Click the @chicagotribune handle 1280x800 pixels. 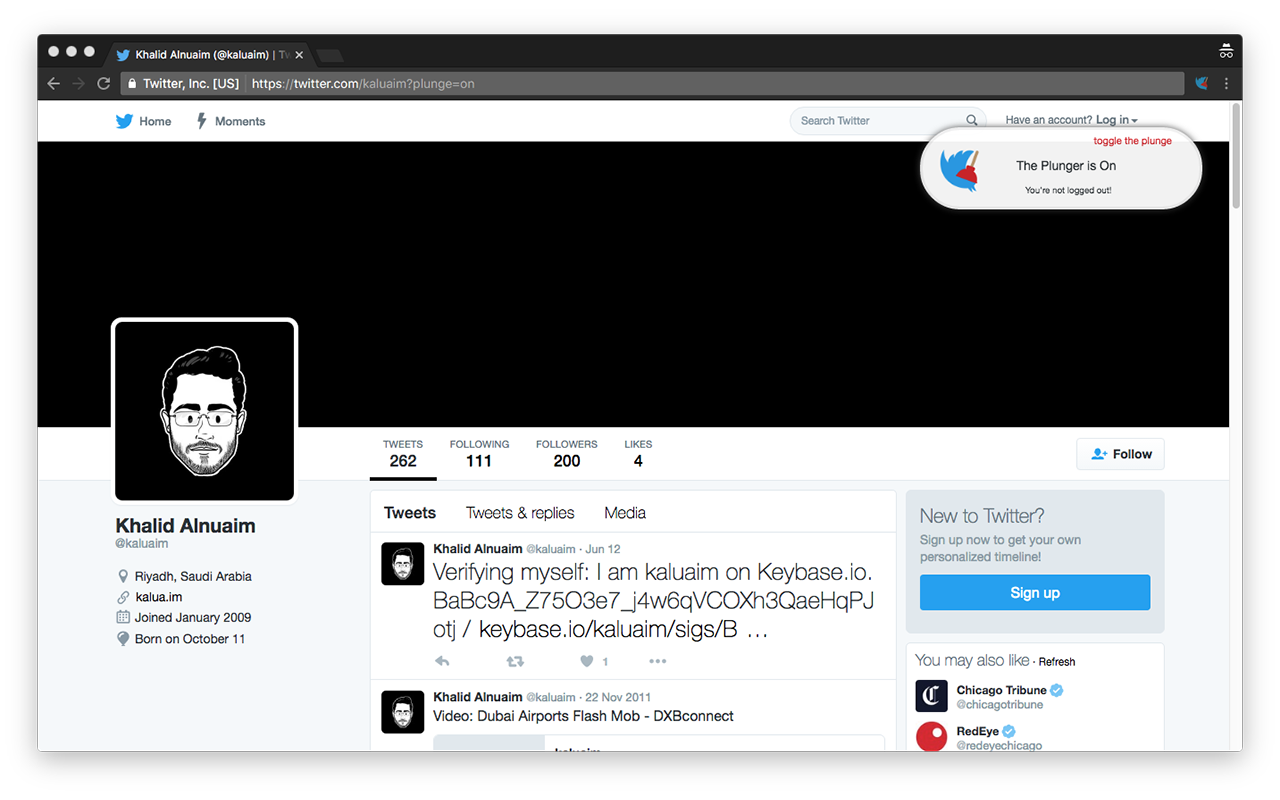(x=999, y=705)
